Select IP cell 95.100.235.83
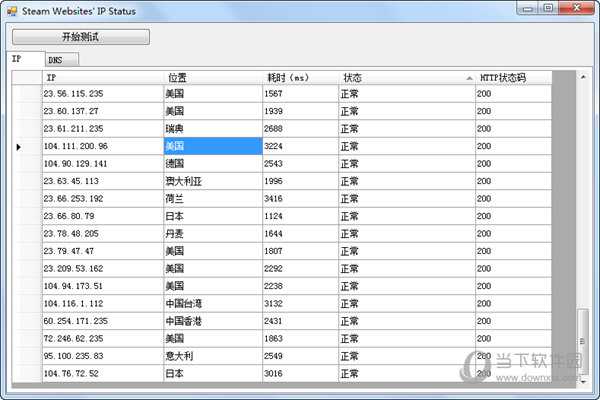This screenshot has height=400, width=600. coord(103,356)
